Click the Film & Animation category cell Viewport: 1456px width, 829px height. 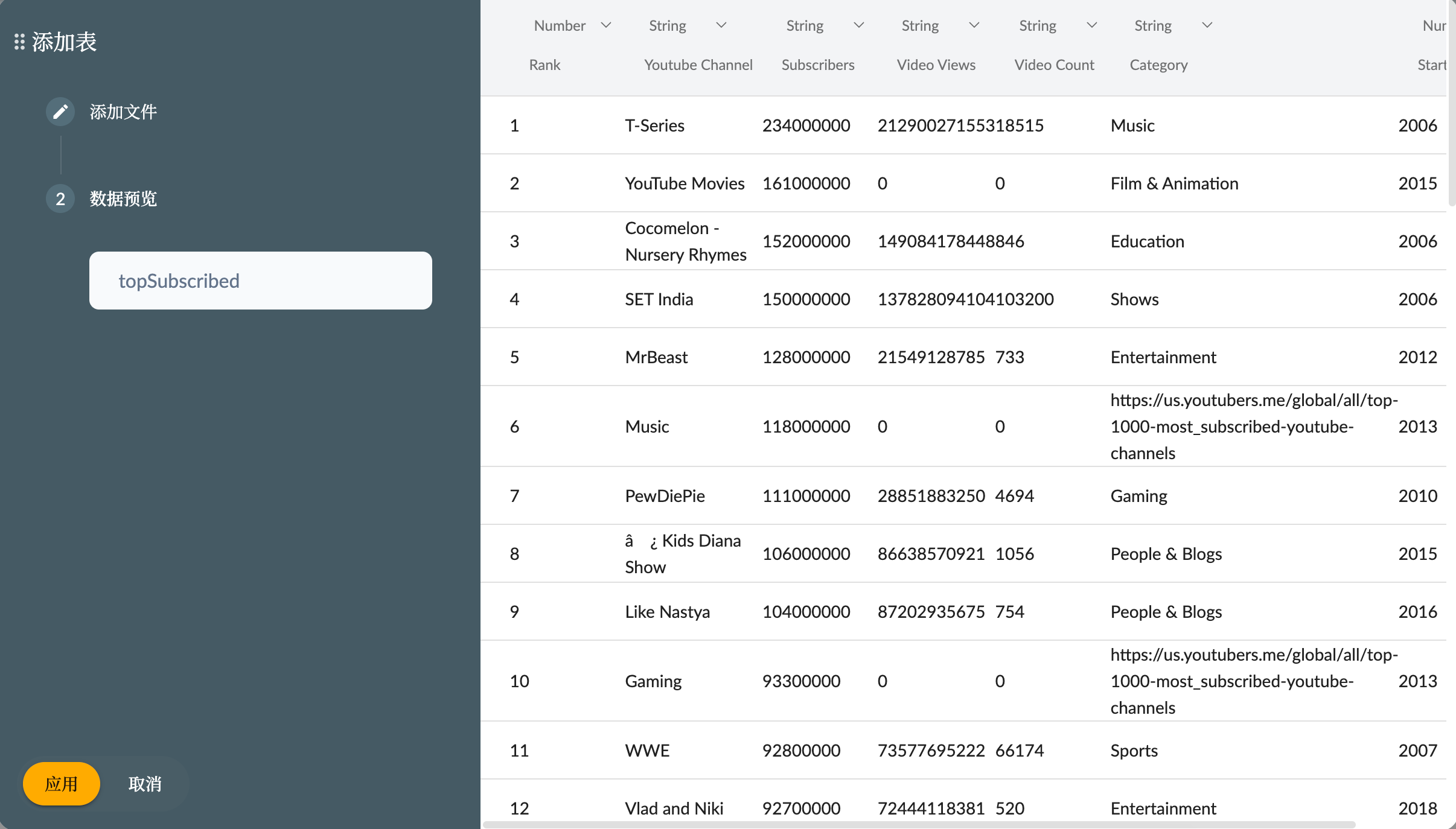click(1174, 183)
